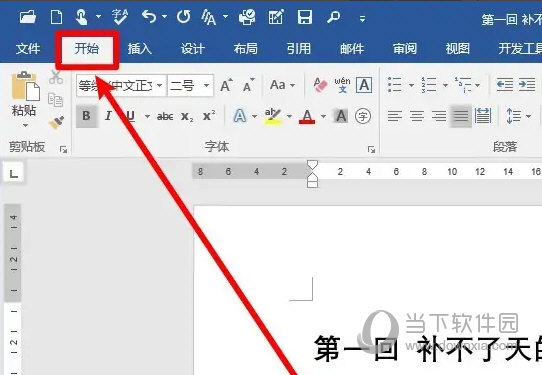
Task: Open font color dropdown arrow
Action: tap(324, 116)
